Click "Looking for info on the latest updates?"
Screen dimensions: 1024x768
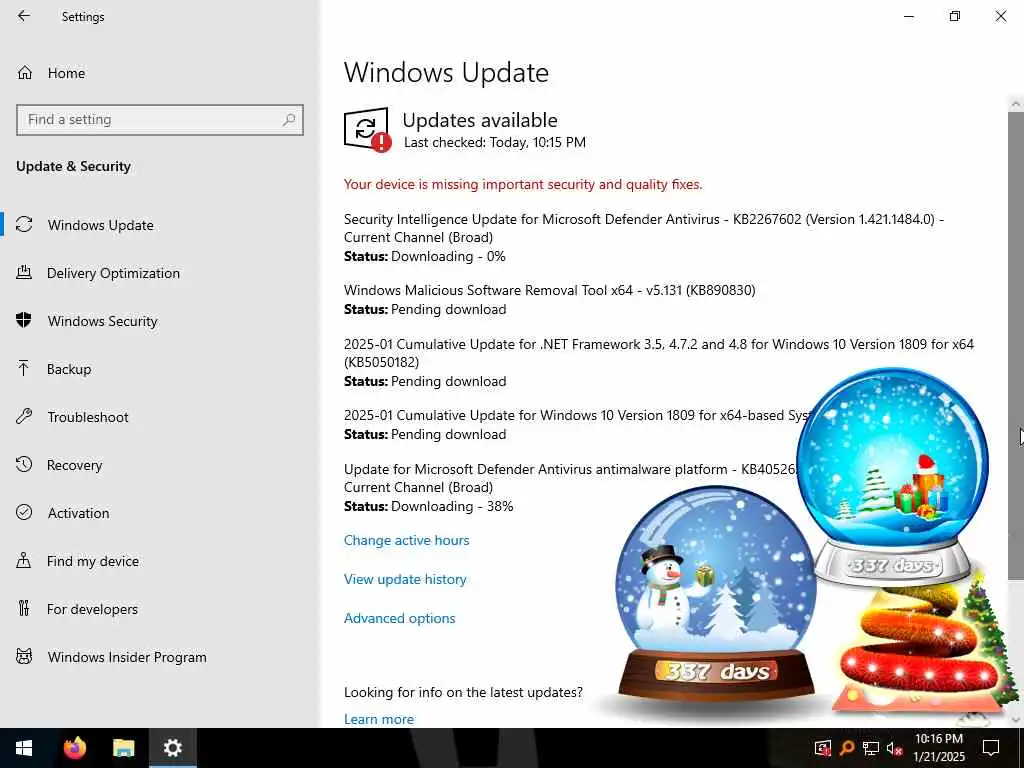point(463,692)
